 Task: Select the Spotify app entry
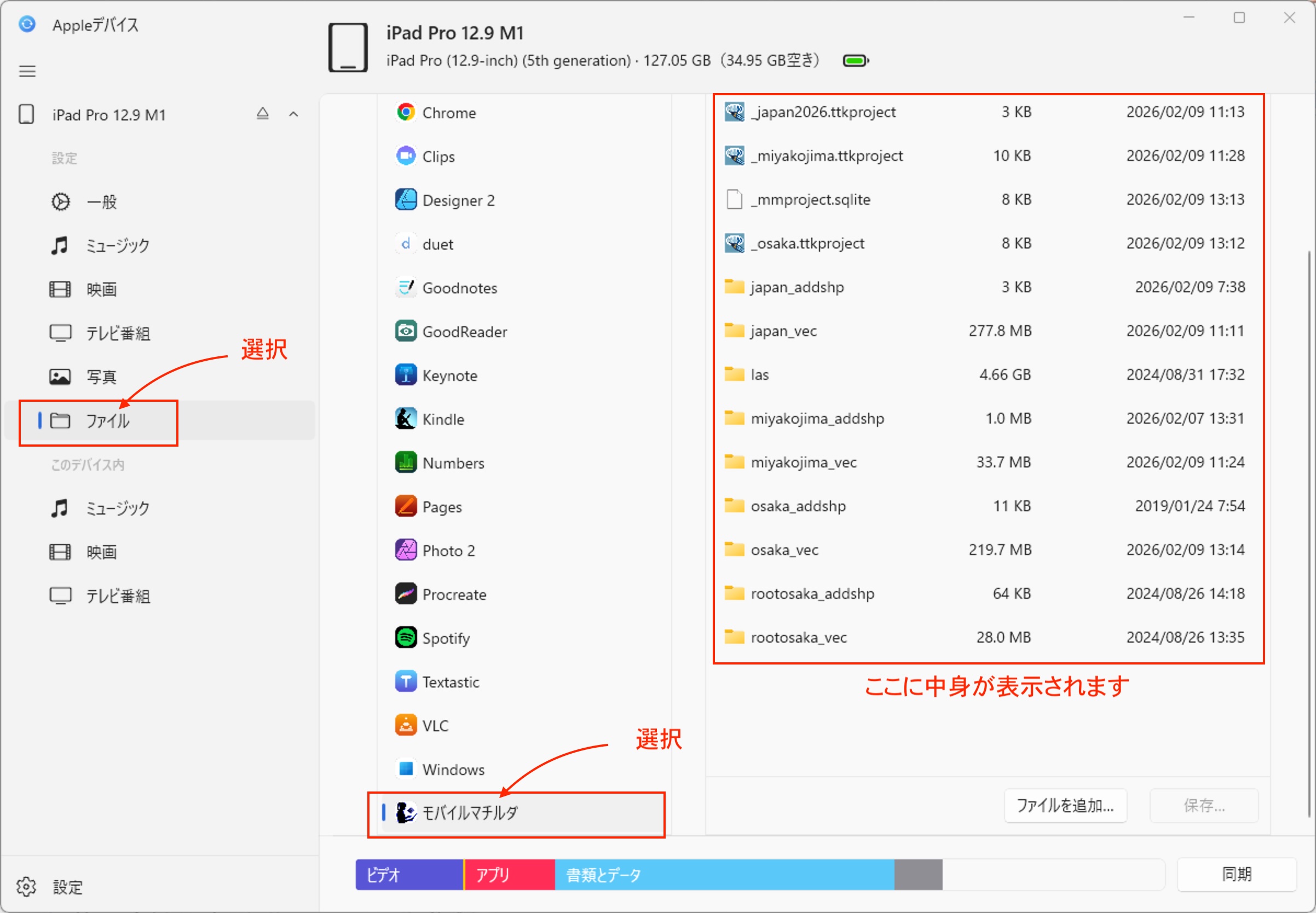[x=446, y=638]
